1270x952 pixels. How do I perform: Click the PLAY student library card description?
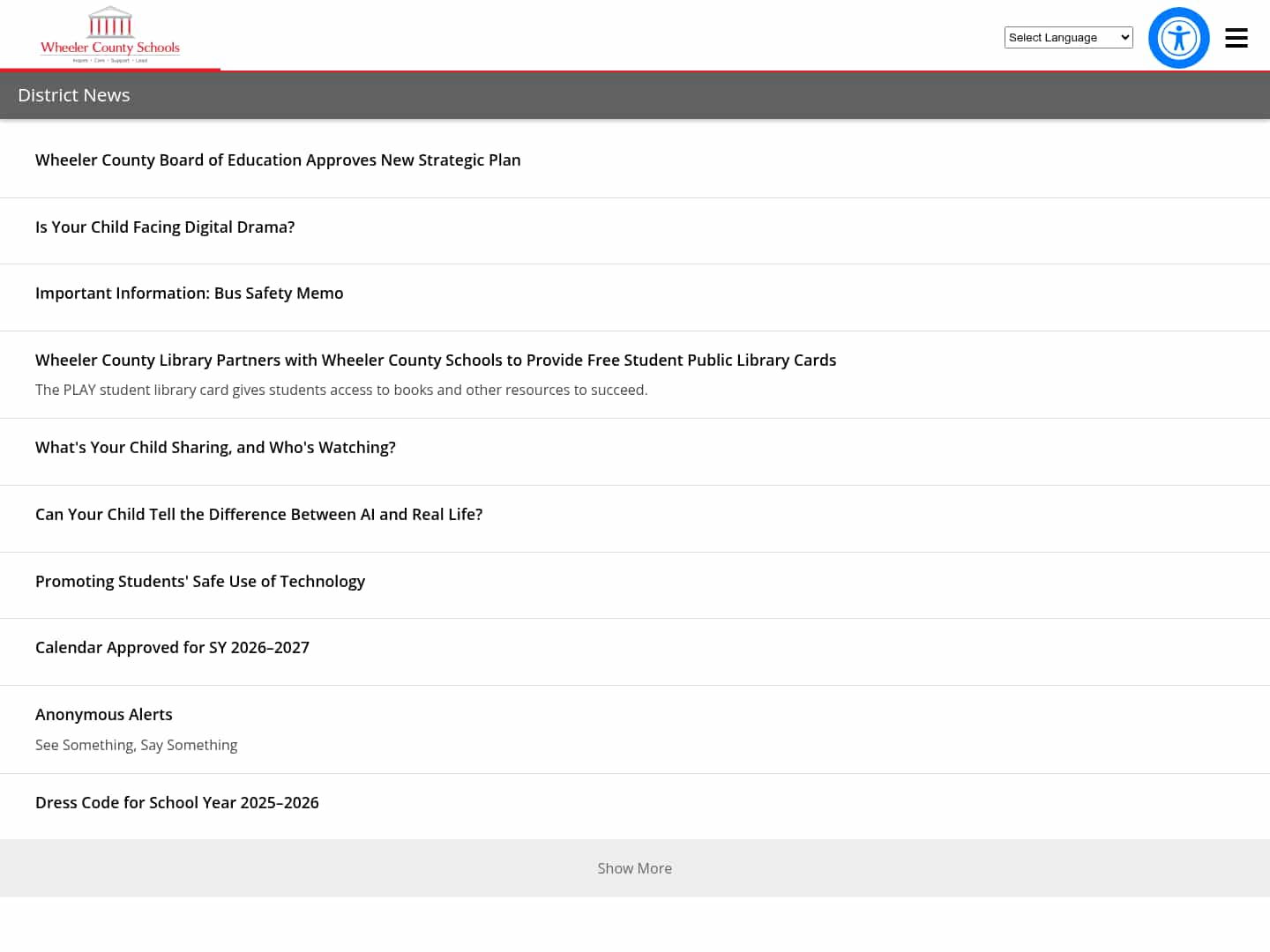coord(341,390)
